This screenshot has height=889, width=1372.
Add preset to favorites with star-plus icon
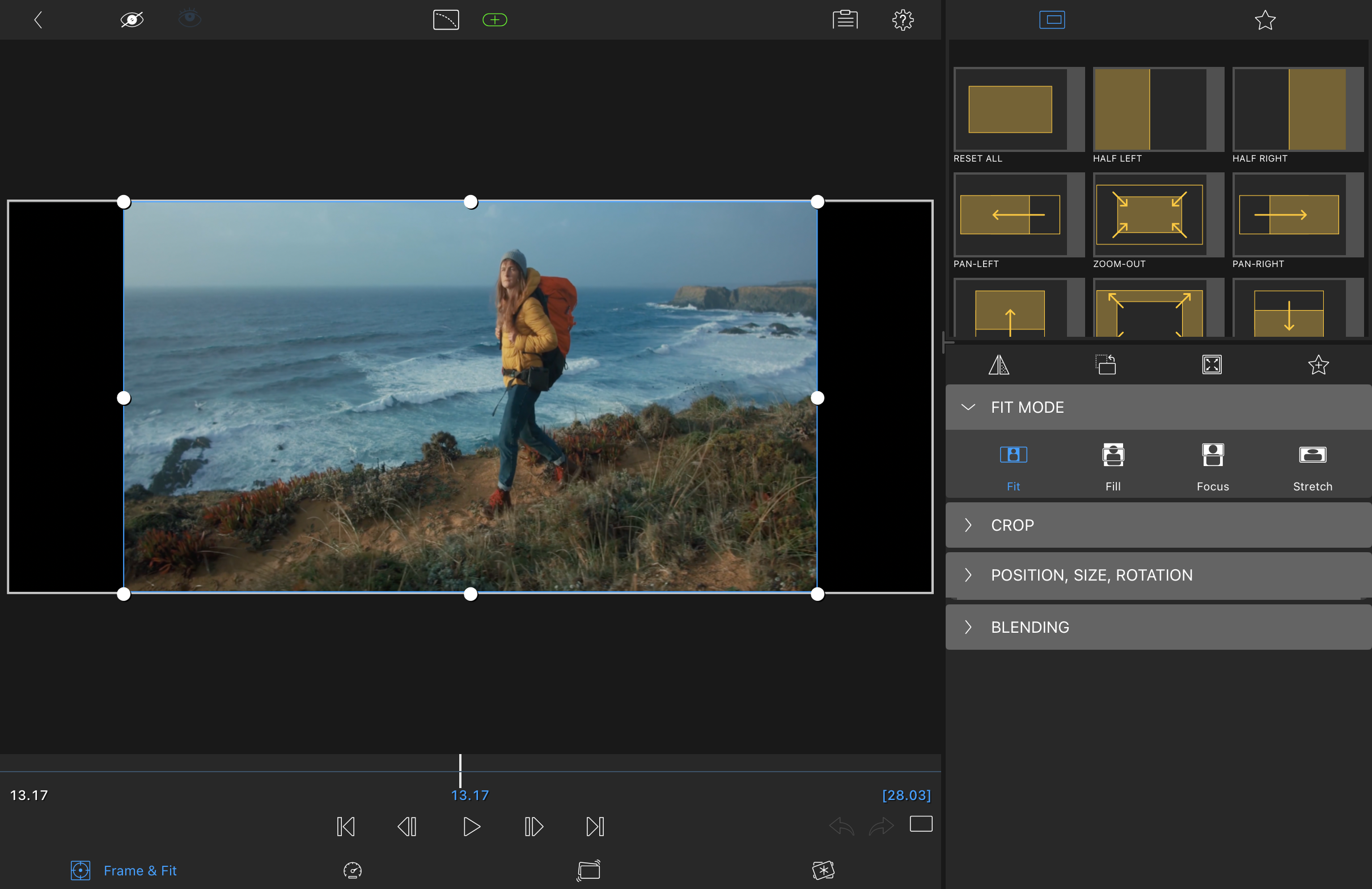click(1318, 365)
